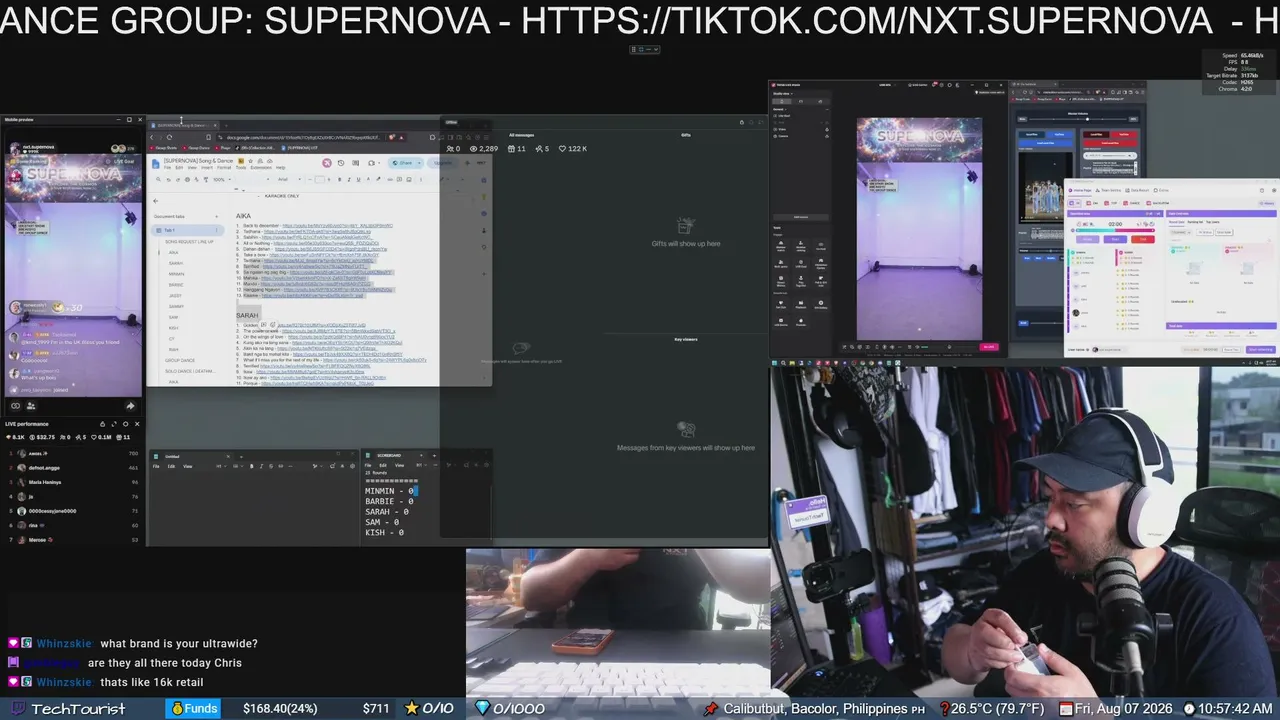1280x720 pixels.
Task: Select SARAH in the Docs outline sidebar
Action: coord(176,263)
